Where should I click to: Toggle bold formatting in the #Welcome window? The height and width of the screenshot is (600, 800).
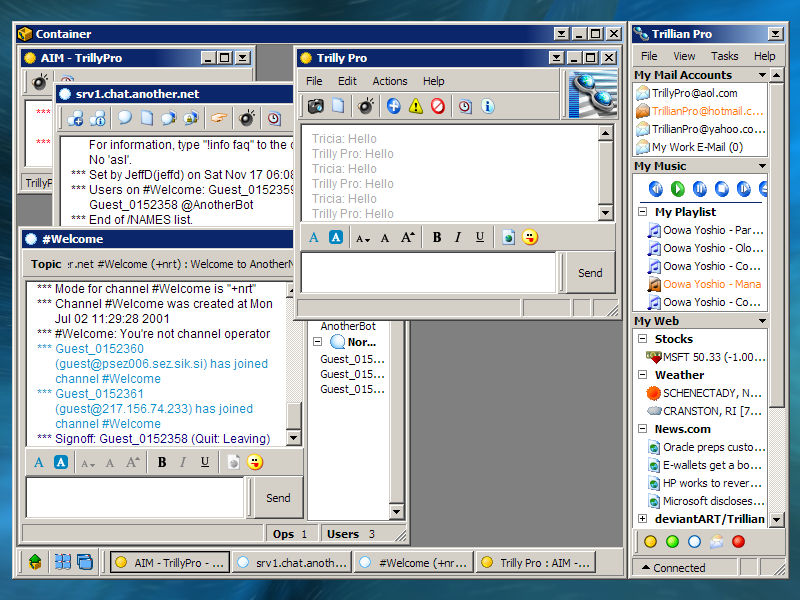[x=162, y=462]
